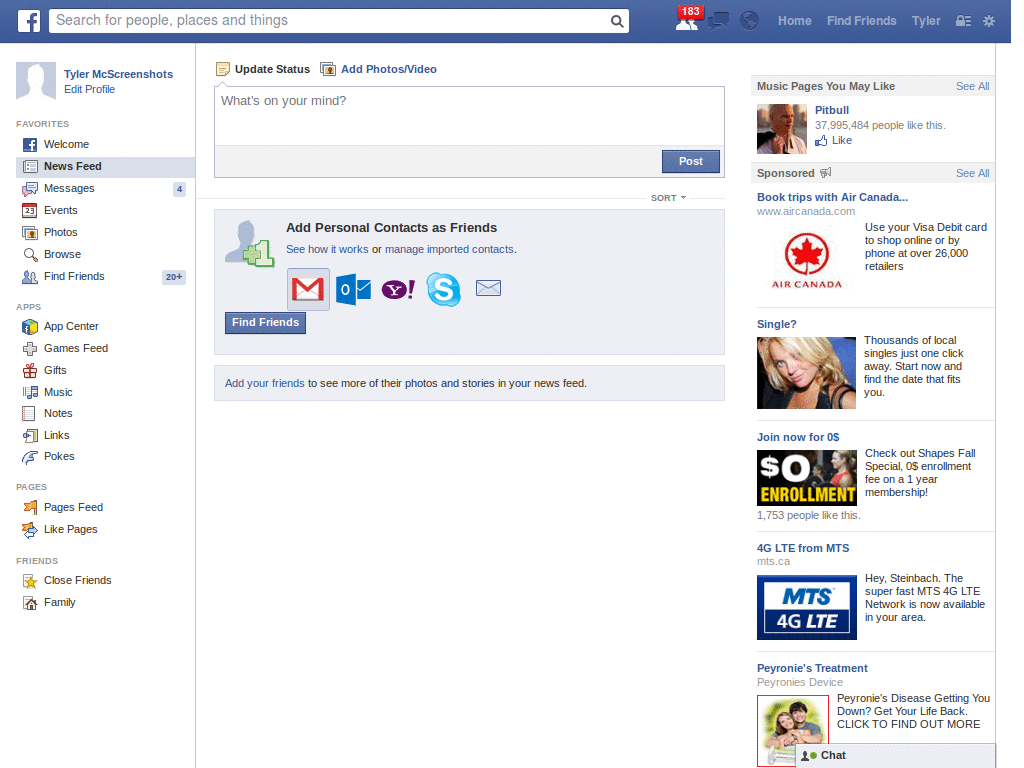Open the Chat bar

click(x=895, y=756)
